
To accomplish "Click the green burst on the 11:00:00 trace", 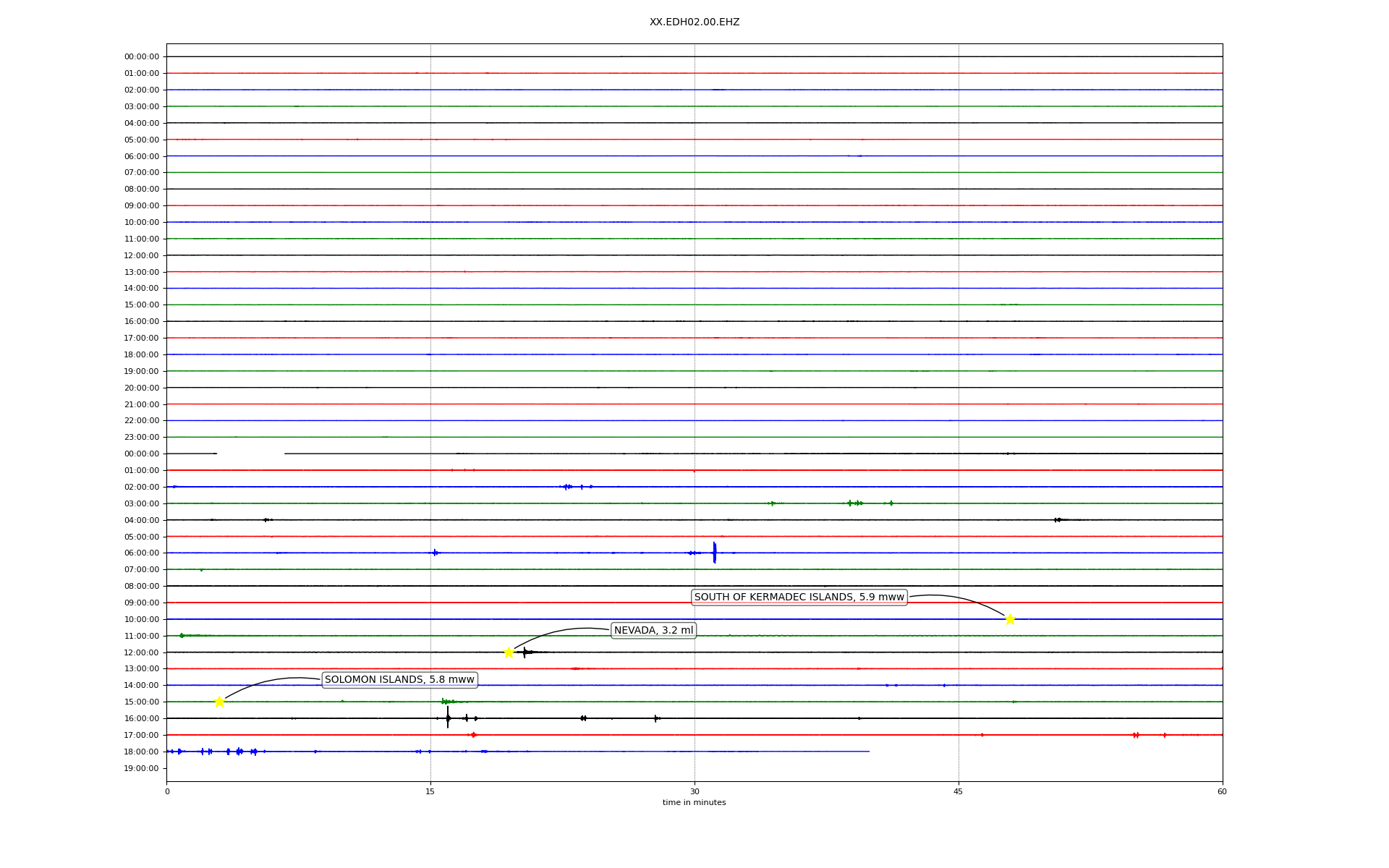I will tap(182, 635).
